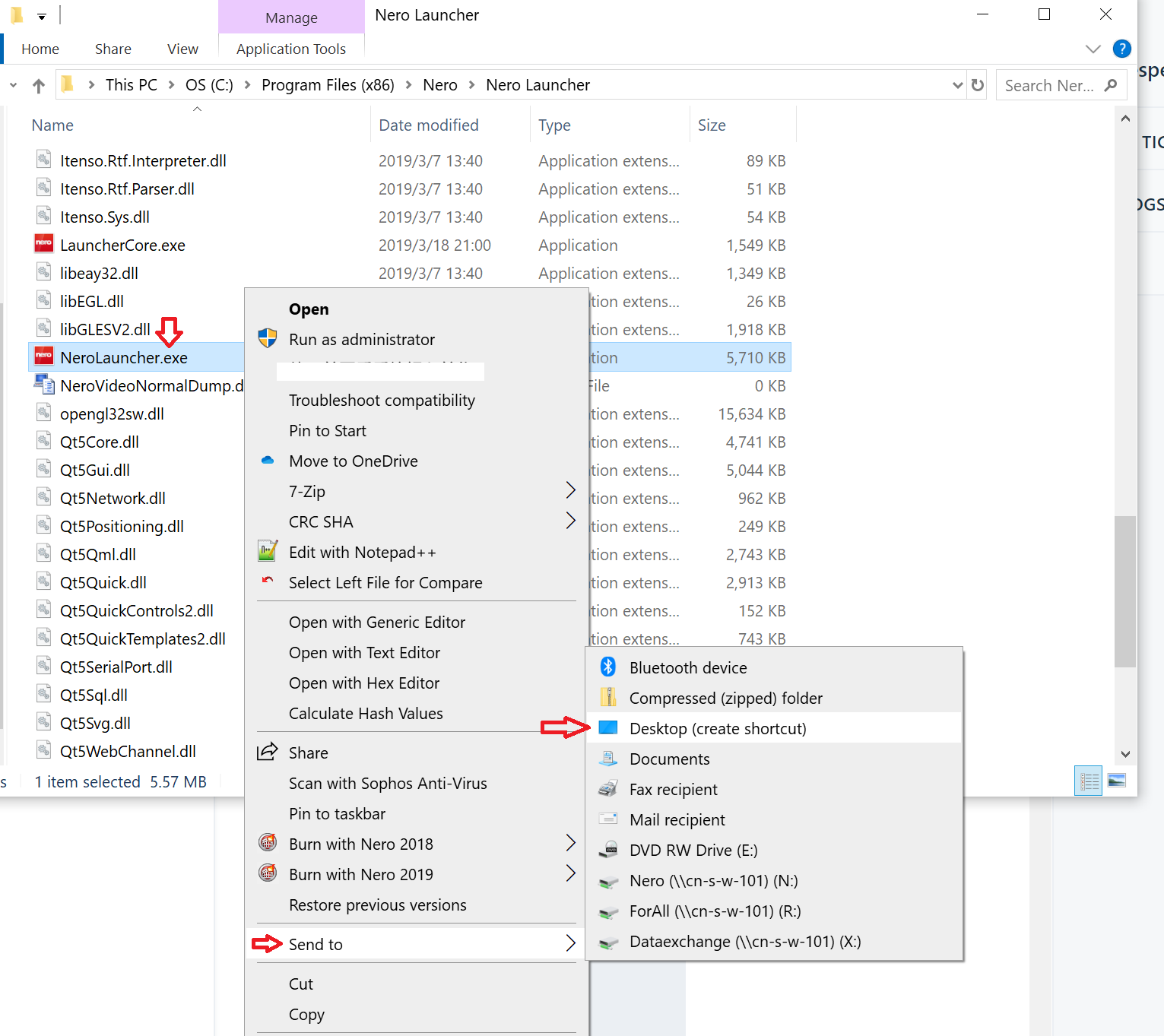Click the search magnifier icon
Screen dimensions: 1164x1036
[1111, 85]
